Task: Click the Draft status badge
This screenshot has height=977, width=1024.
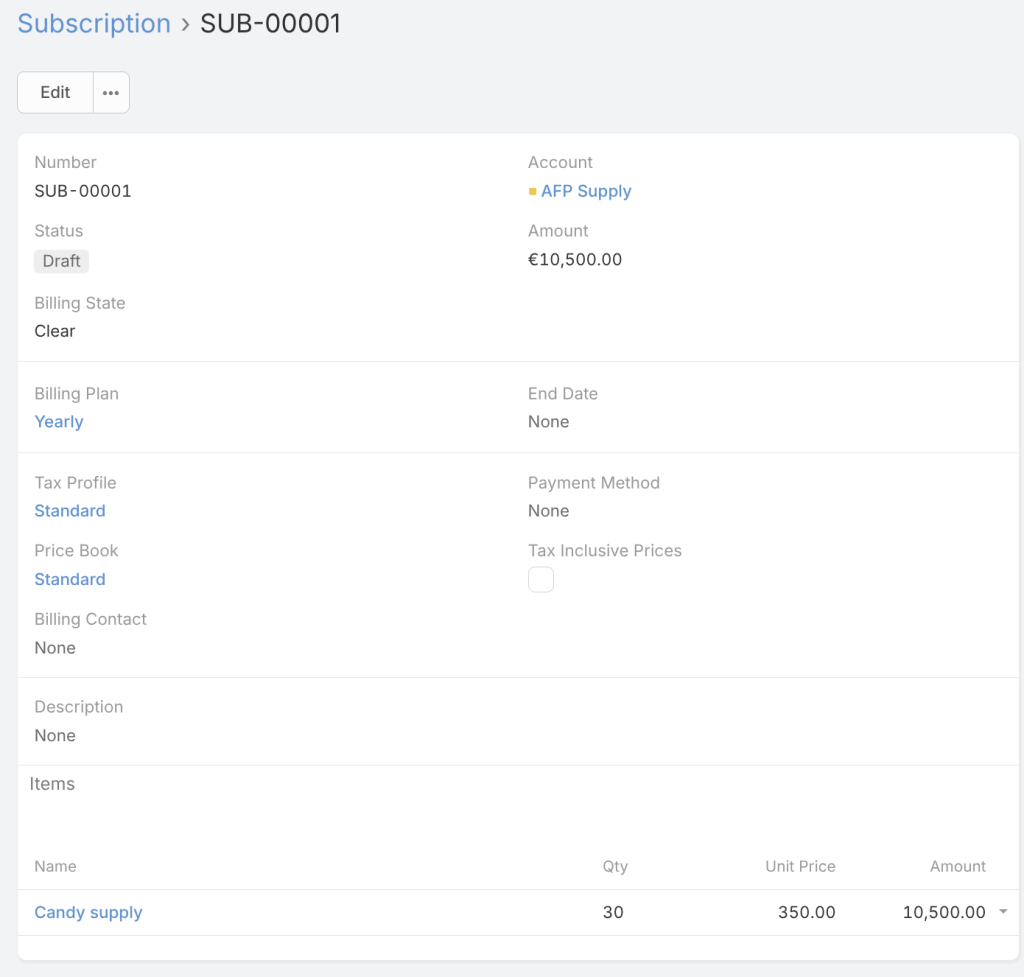Action: pyautogui.click(x=61, y=261)
